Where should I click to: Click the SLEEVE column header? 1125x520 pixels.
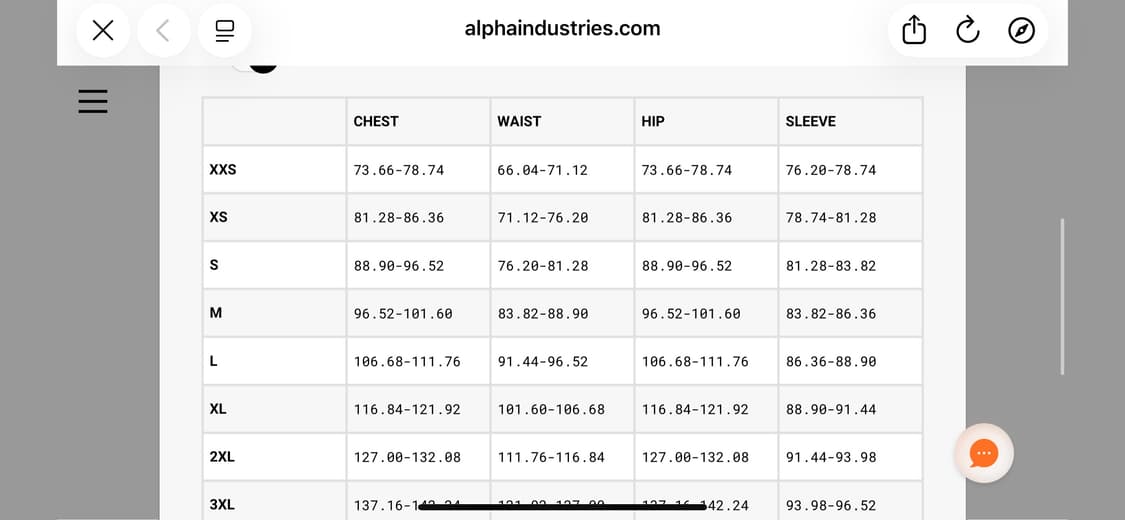(x=810, y=121)
